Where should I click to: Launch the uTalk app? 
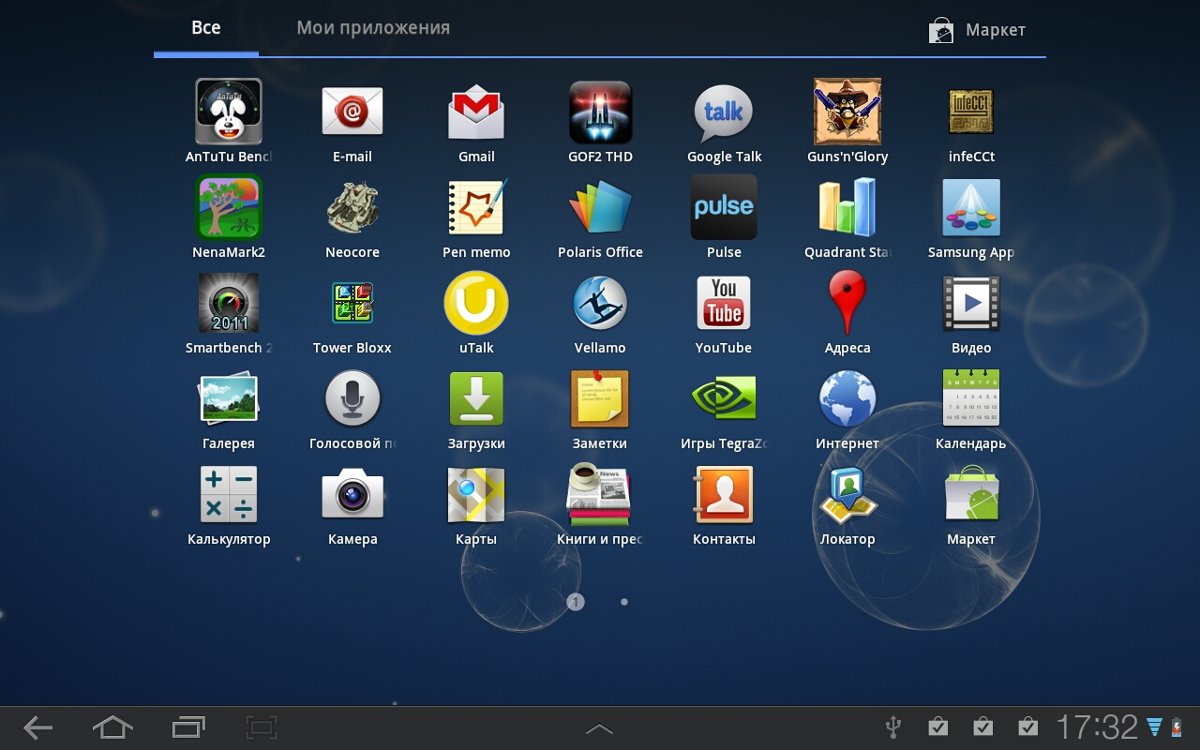[476, 303]
